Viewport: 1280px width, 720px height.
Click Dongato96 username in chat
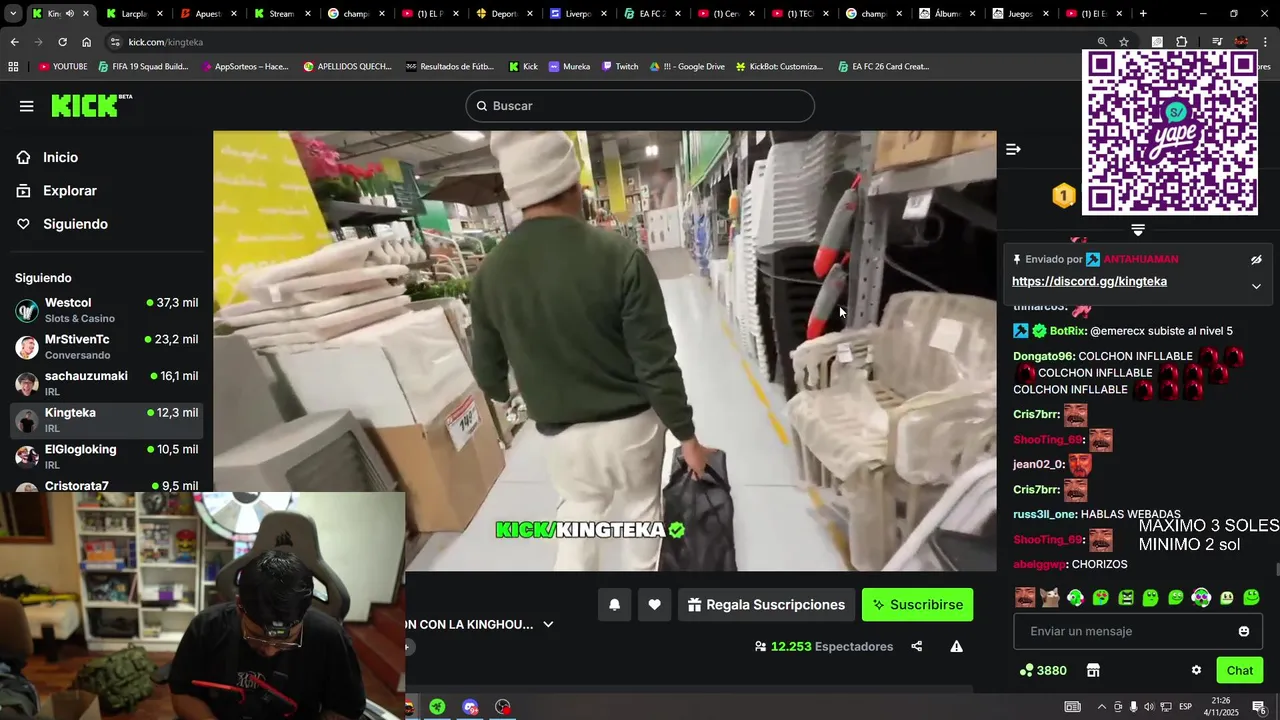pos(1043,356)
